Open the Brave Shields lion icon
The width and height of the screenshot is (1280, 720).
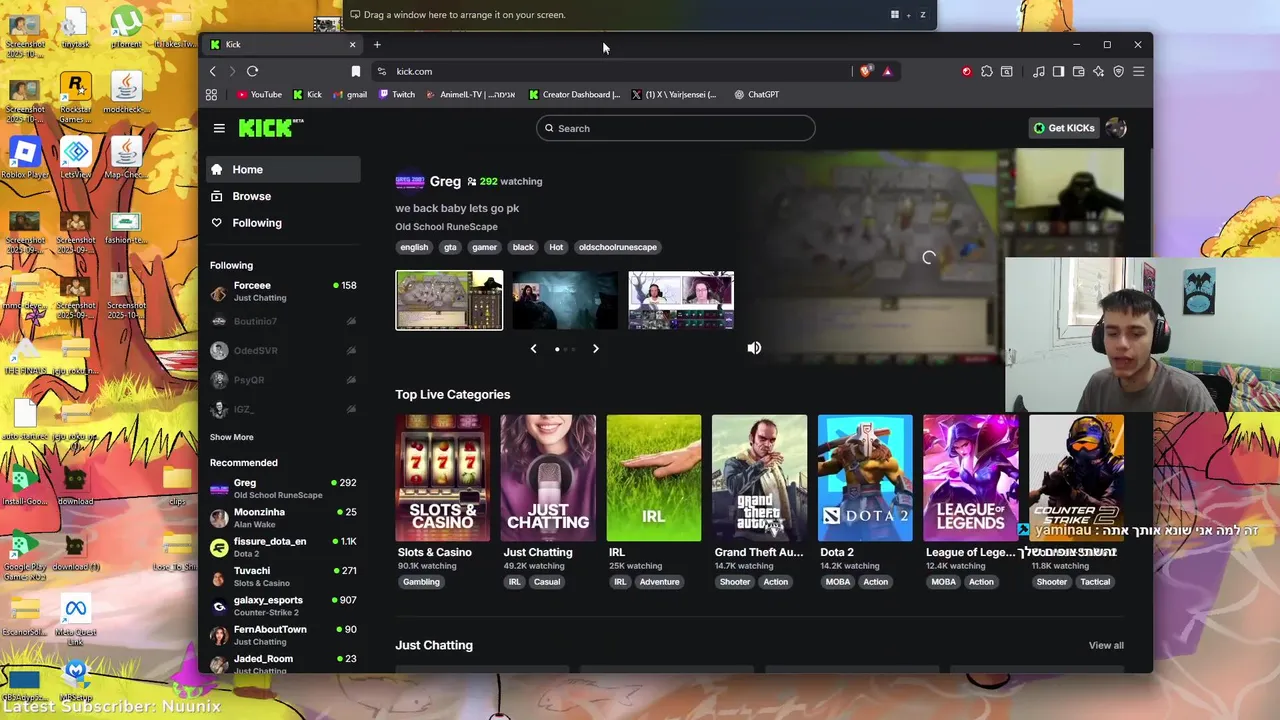point(866,71)
